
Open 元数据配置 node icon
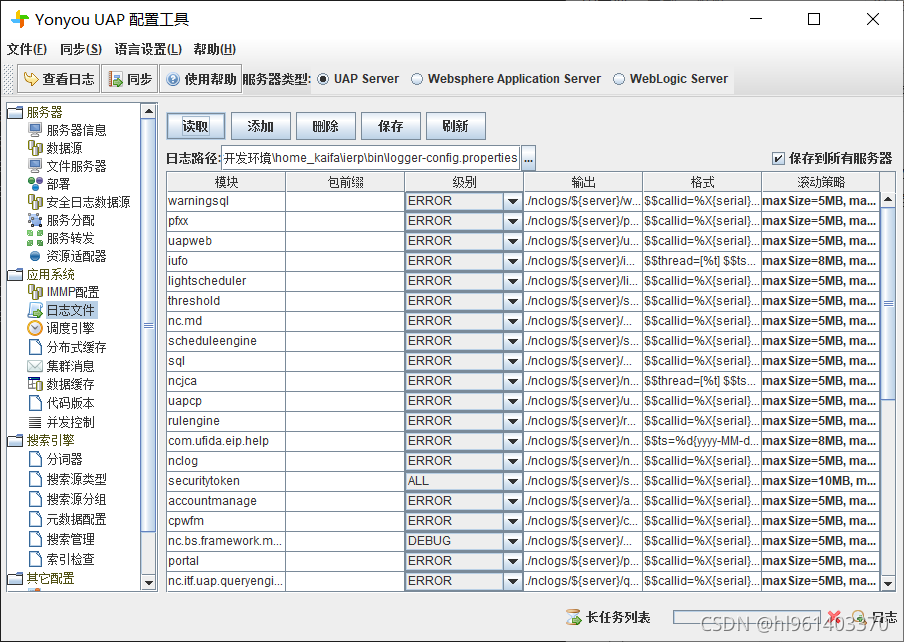[x=35, y=519]
